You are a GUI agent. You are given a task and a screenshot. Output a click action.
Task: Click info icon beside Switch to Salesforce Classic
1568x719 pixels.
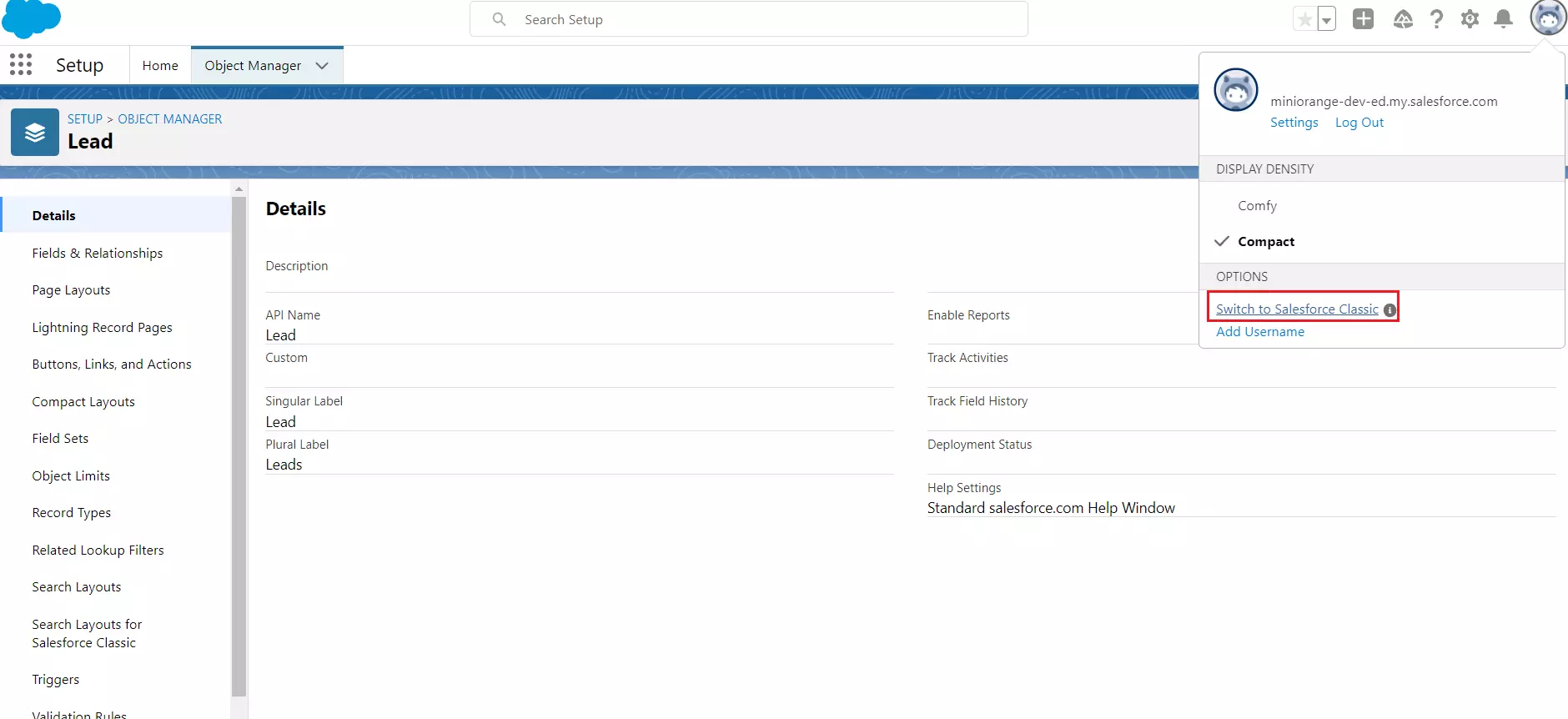(1390, 310)
